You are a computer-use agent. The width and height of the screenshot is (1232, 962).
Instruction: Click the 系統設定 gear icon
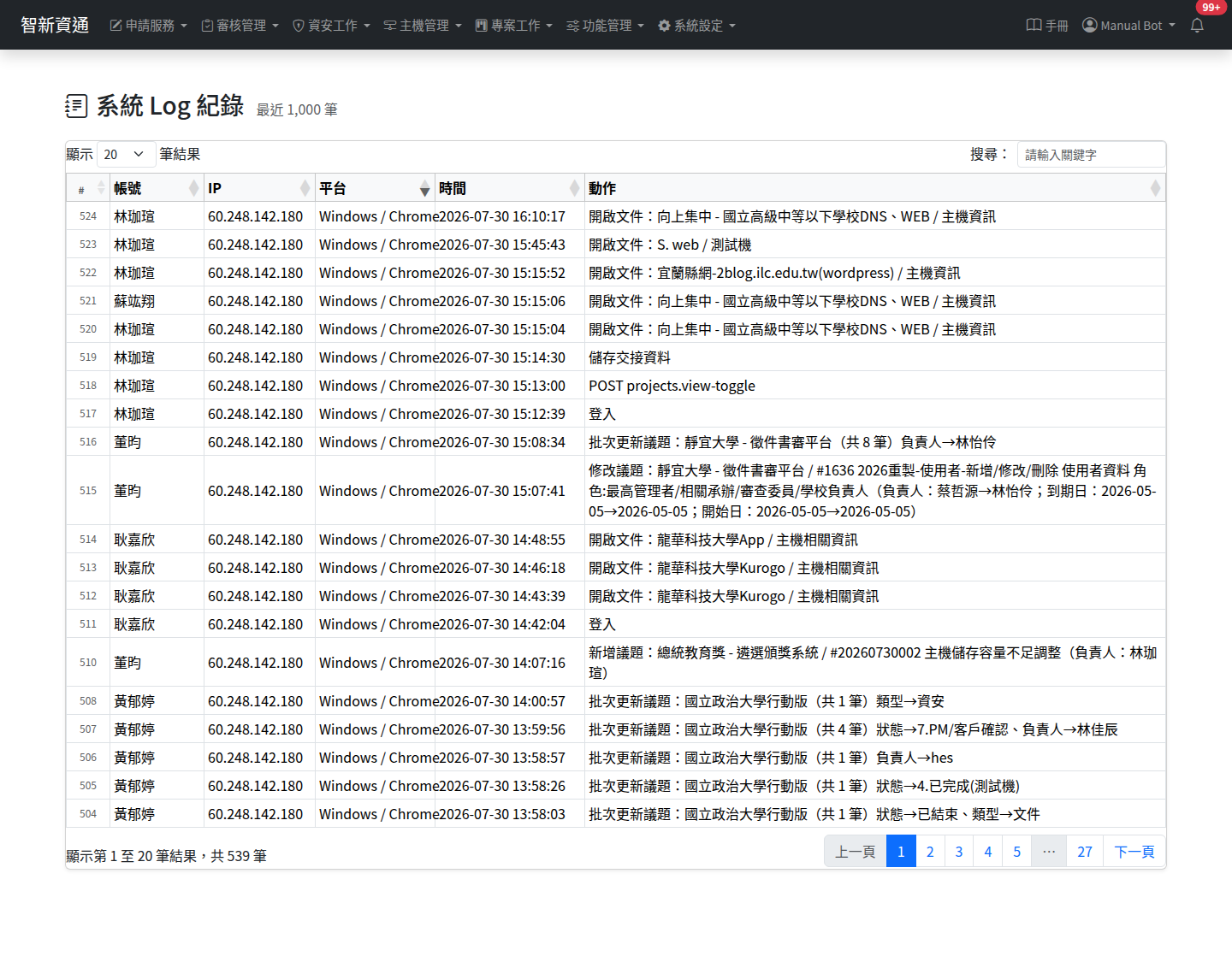coord(664,26)
